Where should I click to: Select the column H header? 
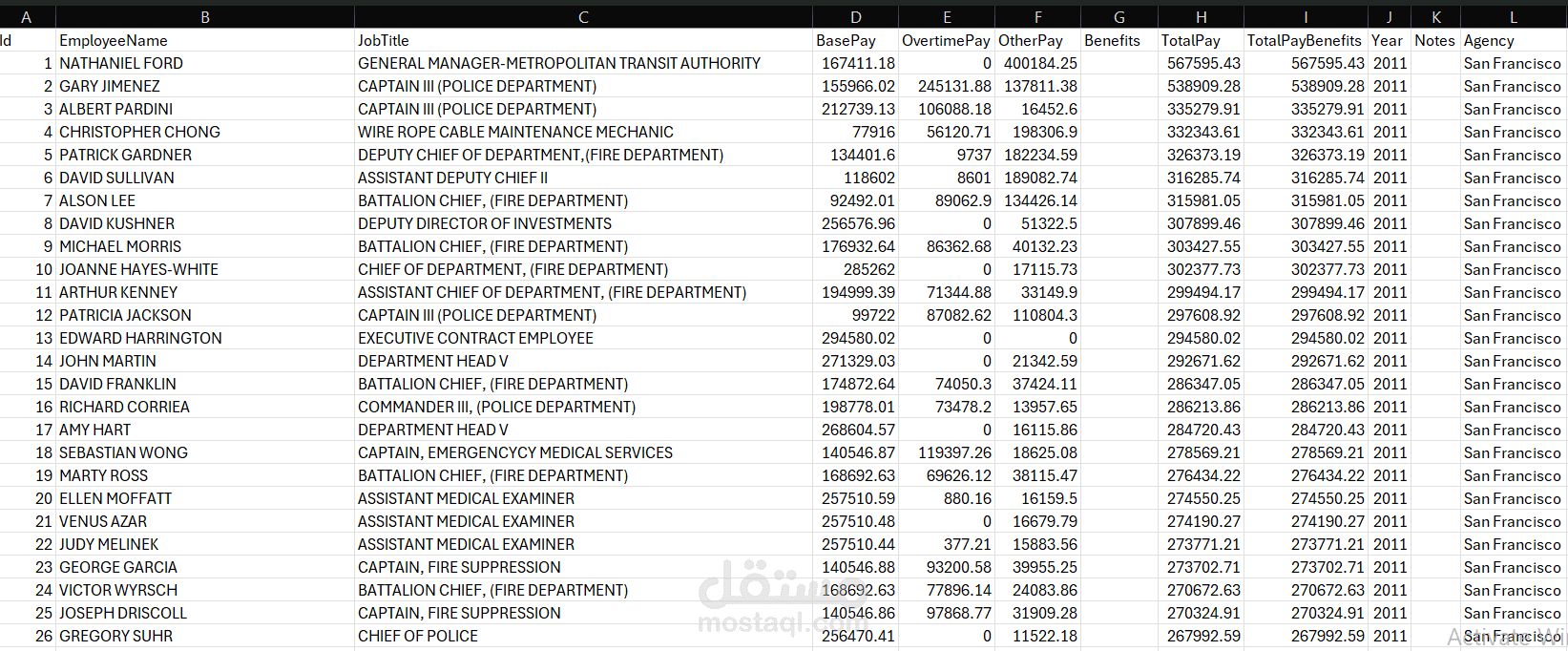1201,17
